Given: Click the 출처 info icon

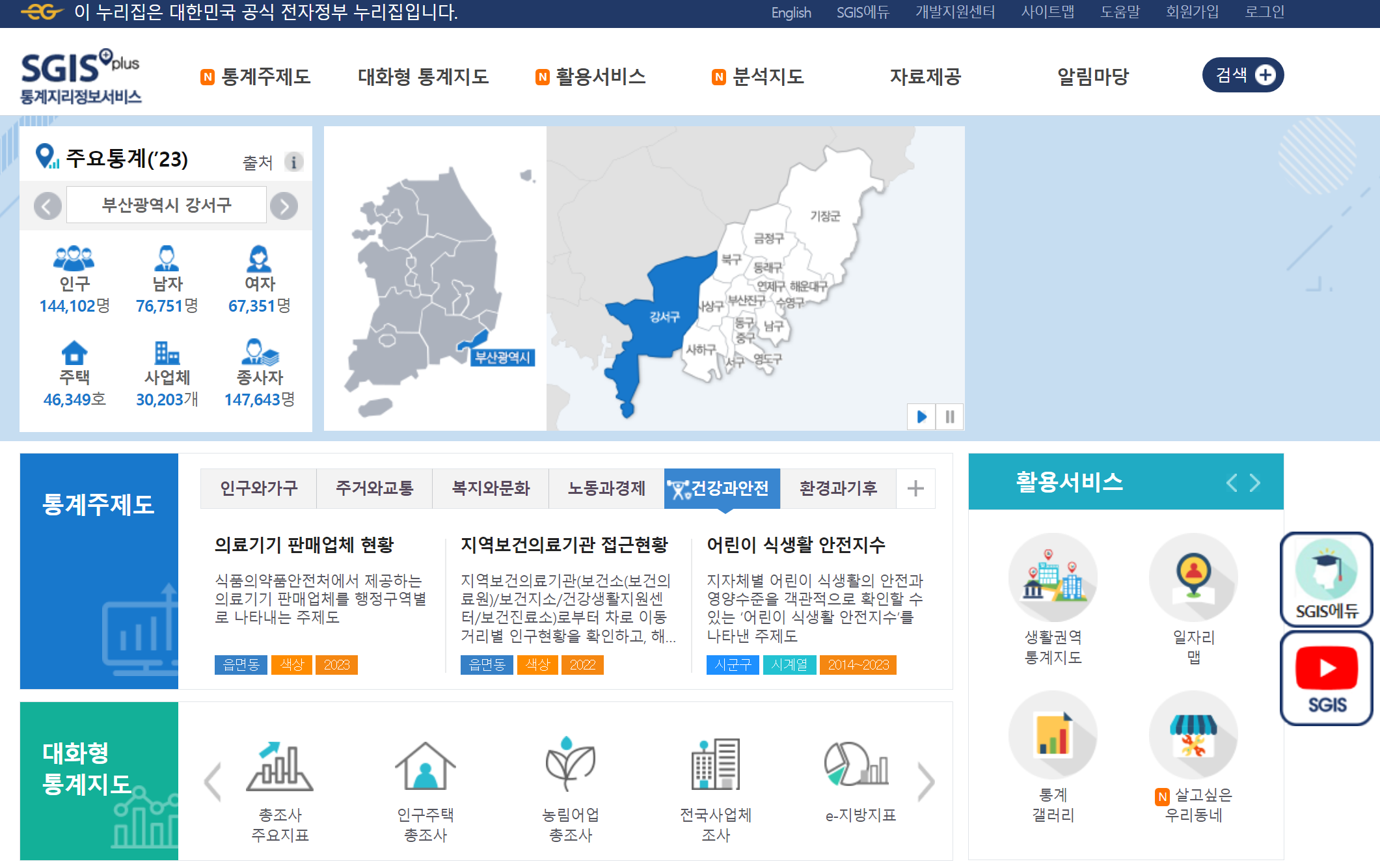Looking at the screenshot, I should click(x=293, y=162).
